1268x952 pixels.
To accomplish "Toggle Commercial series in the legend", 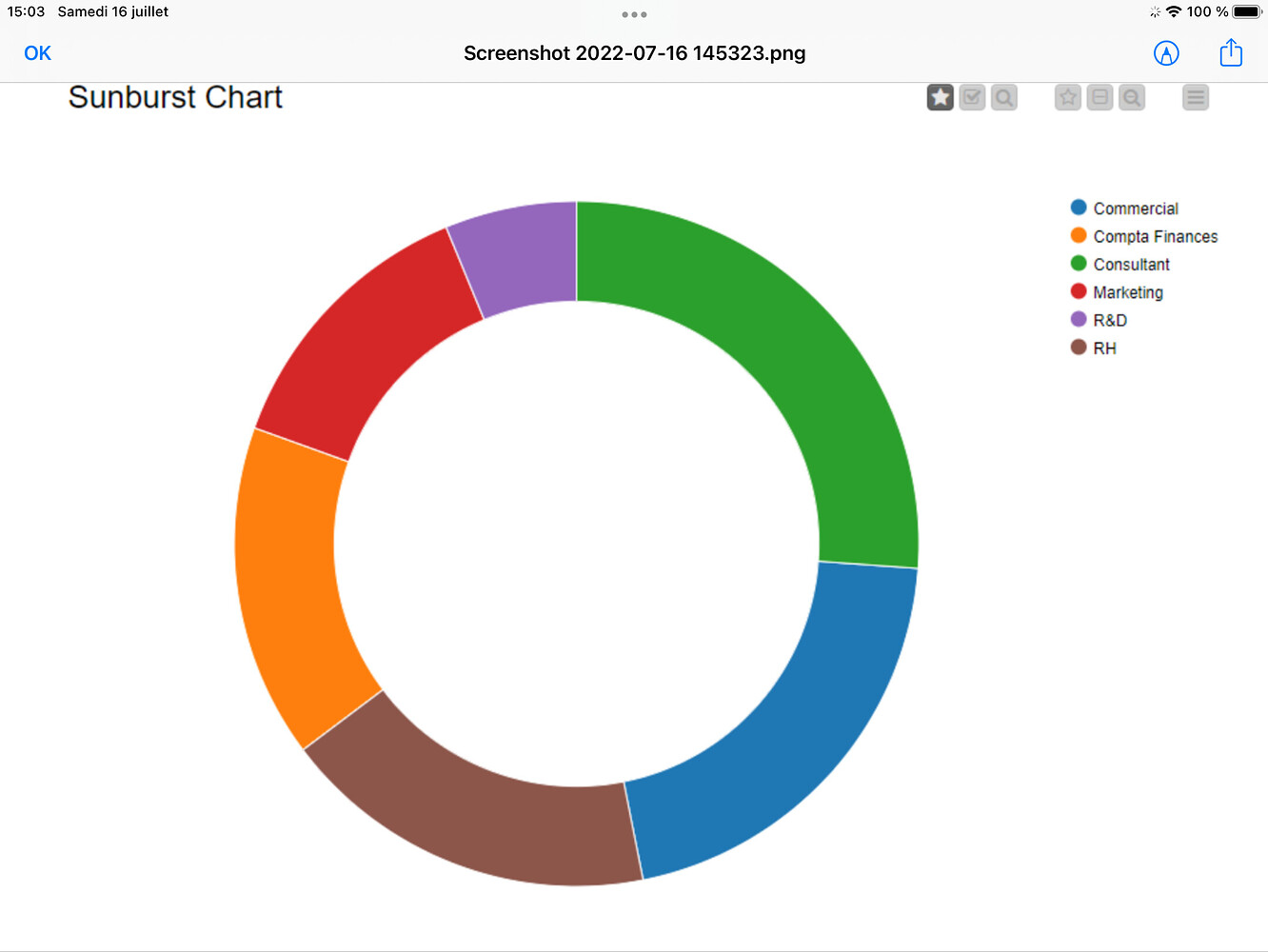I will coord(1135,208).
